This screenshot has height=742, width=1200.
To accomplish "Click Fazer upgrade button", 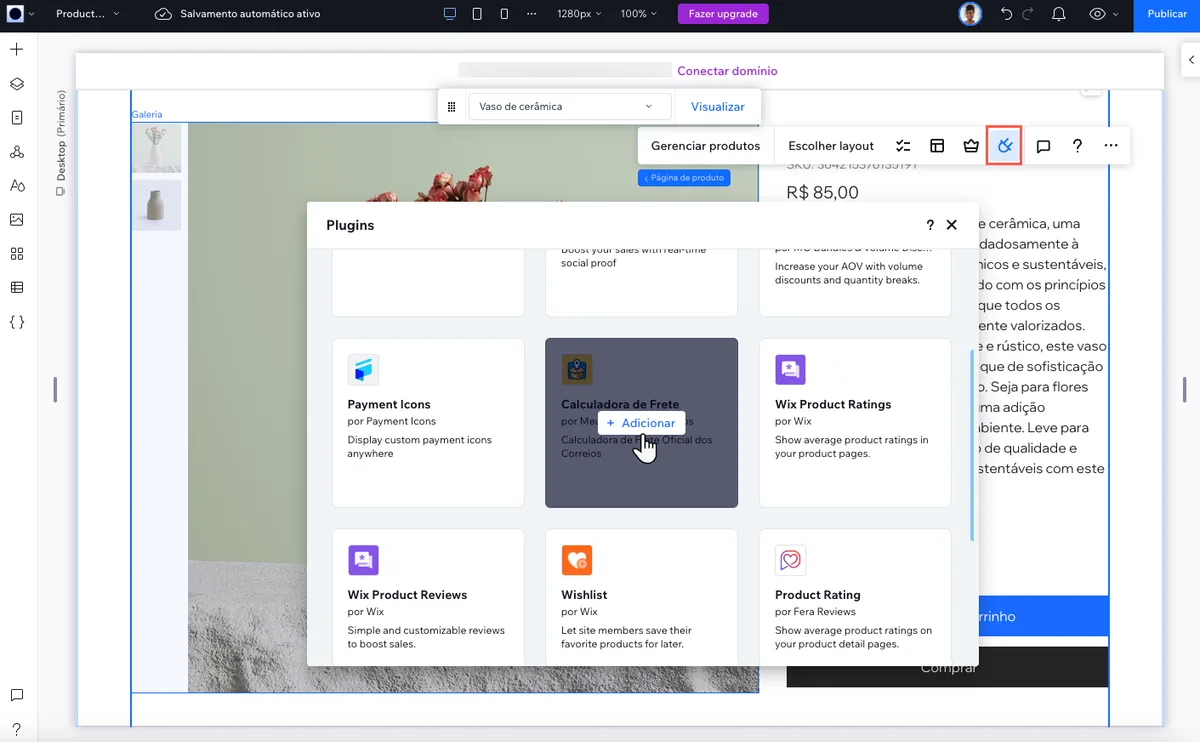I will 723,14.
